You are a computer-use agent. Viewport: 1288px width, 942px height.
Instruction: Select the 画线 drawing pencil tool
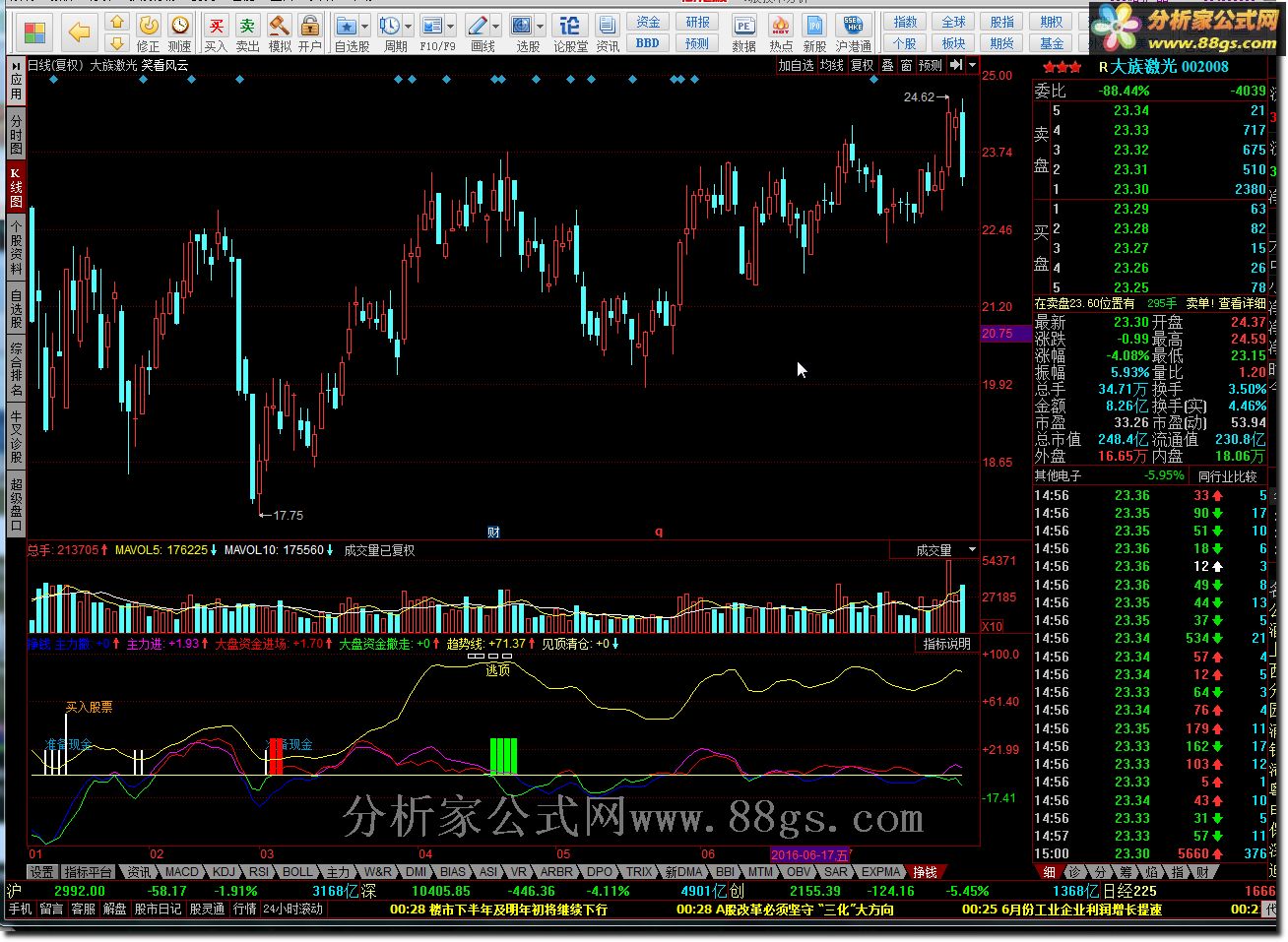[x=478, y=27]
